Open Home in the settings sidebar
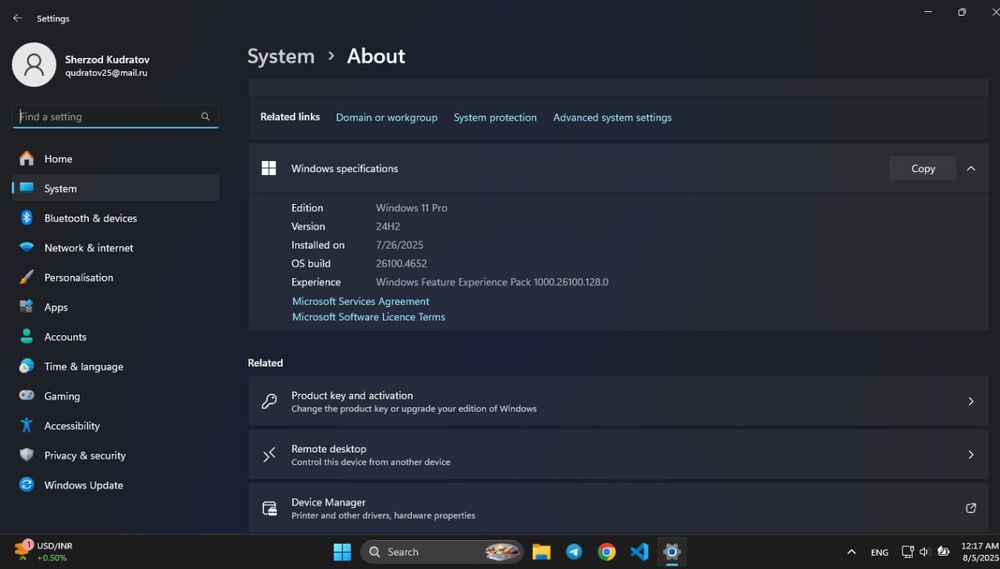Screen dimensions: 1000x569 (115, 159)
